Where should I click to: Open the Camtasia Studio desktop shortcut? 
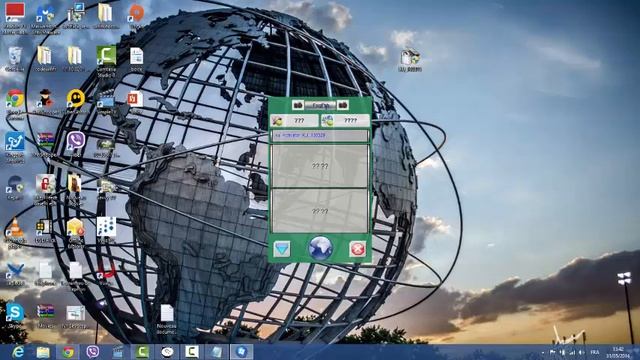click(106, 56)
